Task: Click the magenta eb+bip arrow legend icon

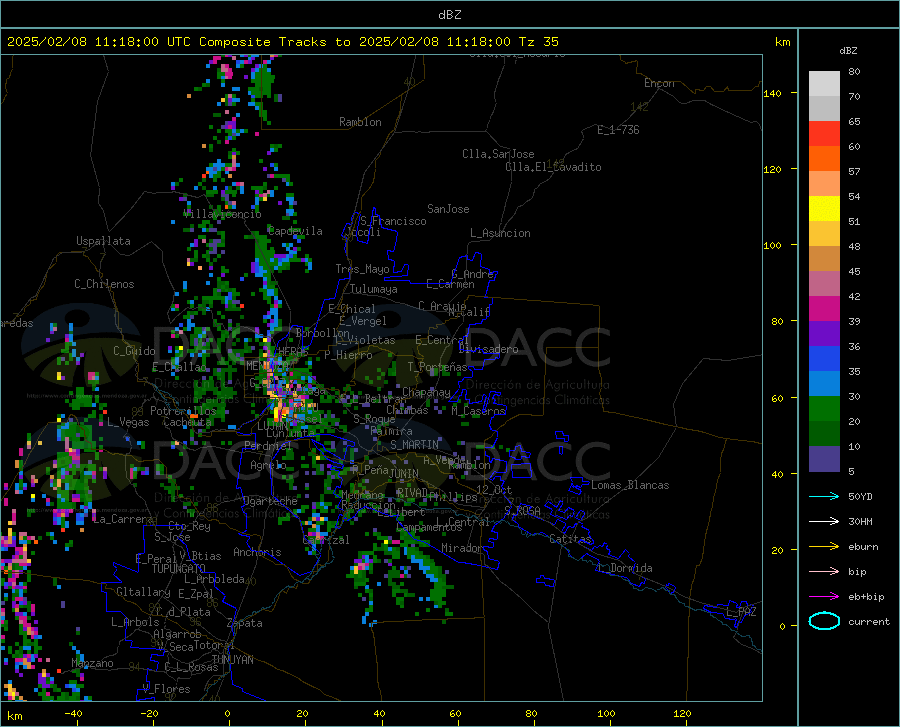Action: click(824, 597)
